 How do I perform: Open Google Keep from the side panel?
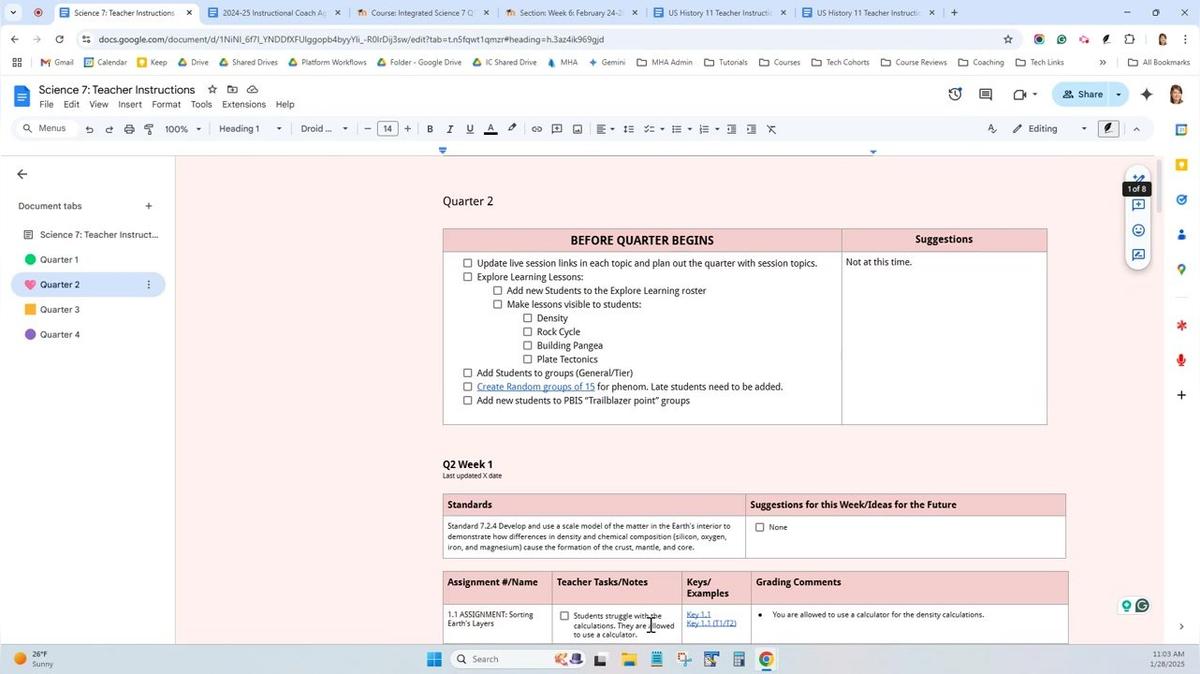coord(1181,162)
